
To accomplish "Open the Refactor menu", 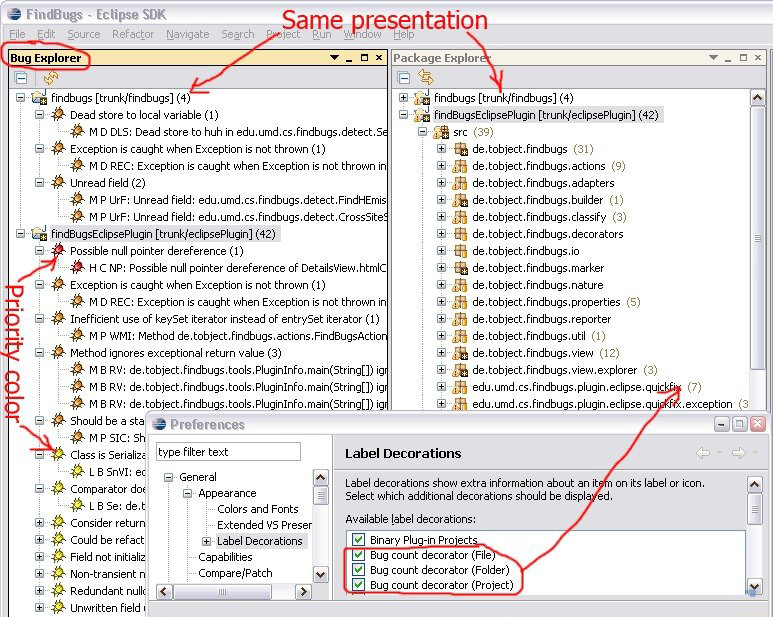I will pyautogui.click(x=133, y=34).
